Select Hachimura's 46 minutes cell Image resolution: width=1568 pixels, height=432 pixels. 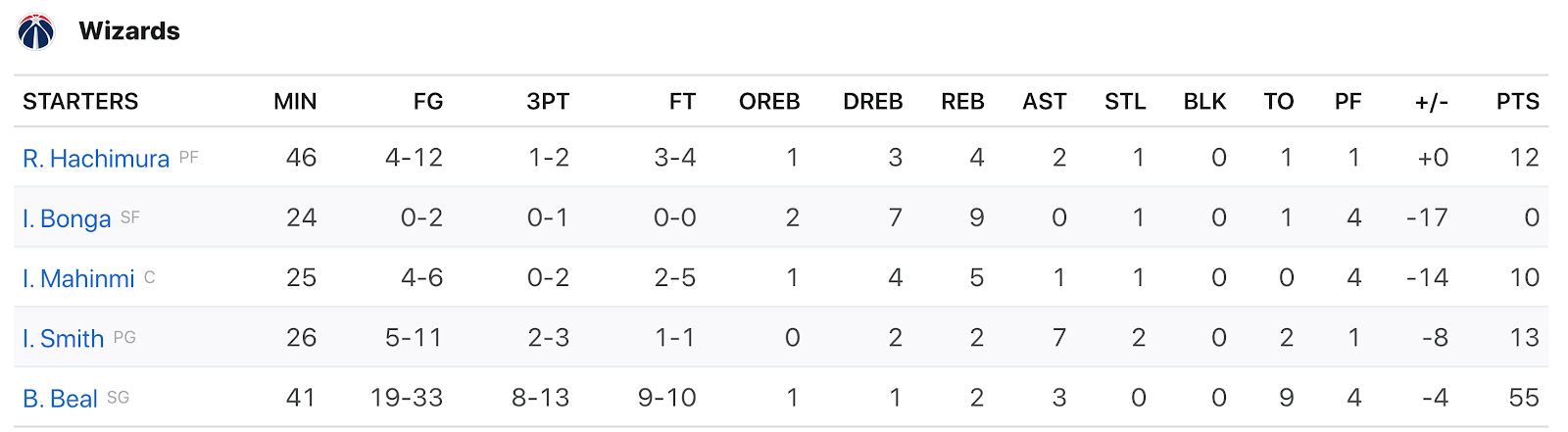point(302,158)
